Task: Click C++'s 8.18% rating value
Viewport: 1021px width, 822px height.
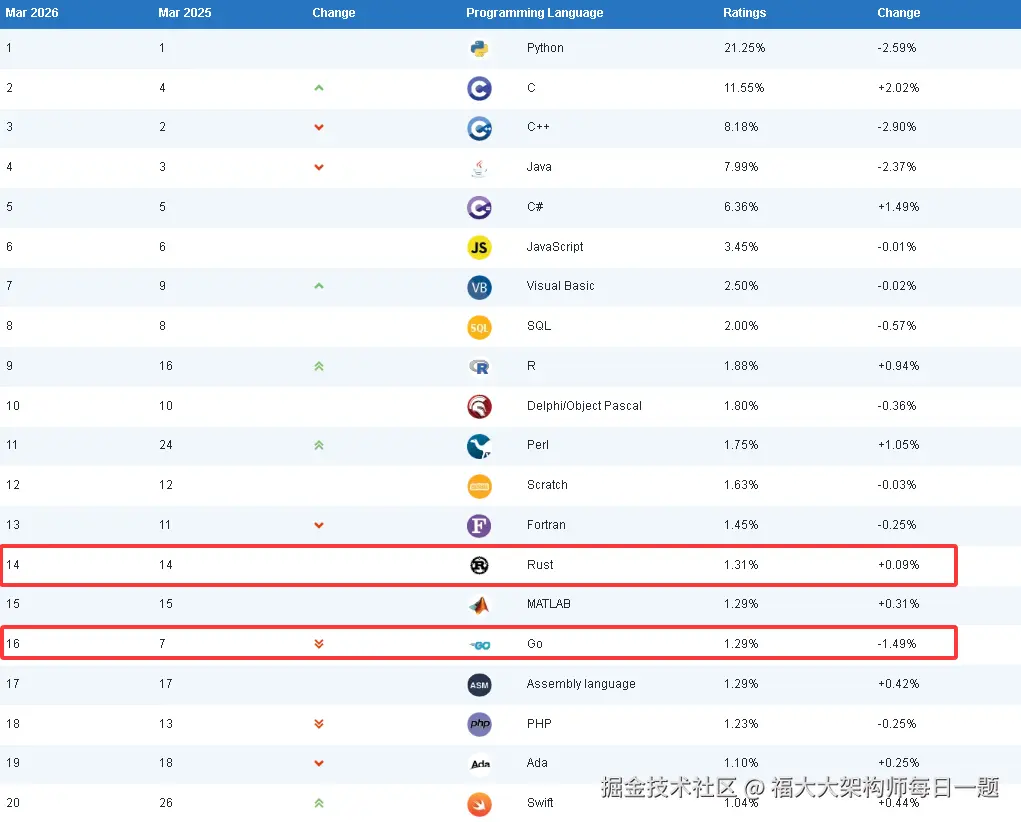Action: click(741, 127)
